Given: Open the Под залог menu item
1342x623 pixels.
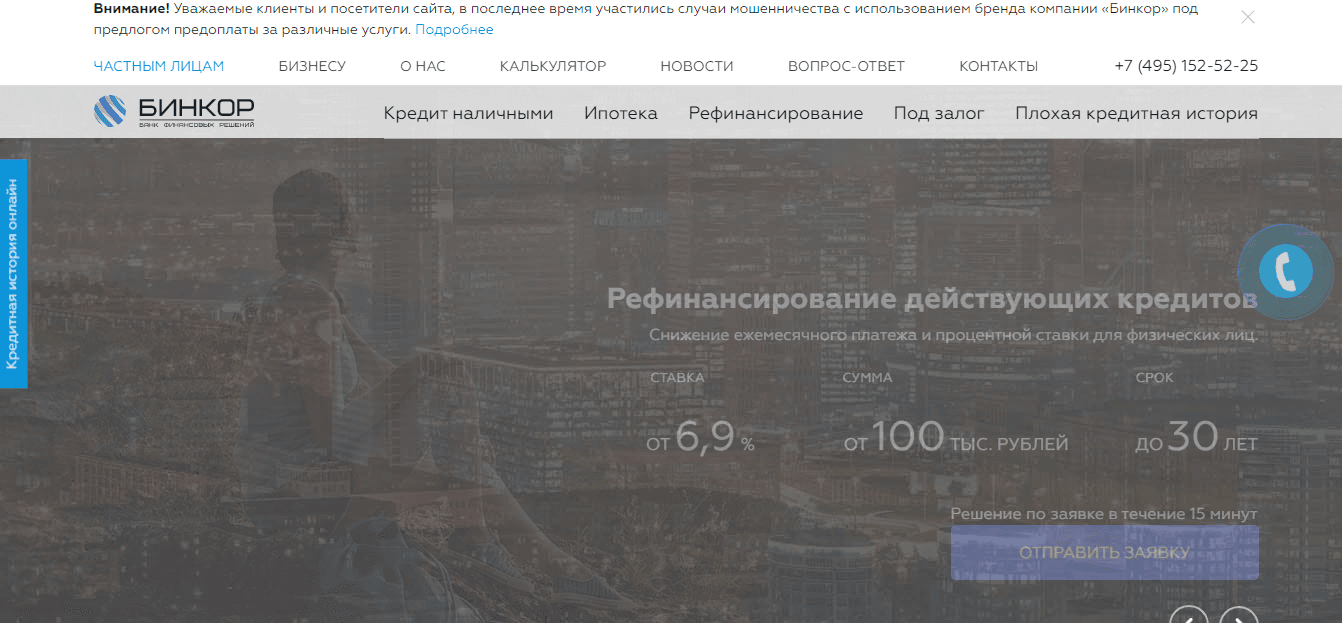Looking at the screenshot, I should pyautogui.click(x=939, y=113).
